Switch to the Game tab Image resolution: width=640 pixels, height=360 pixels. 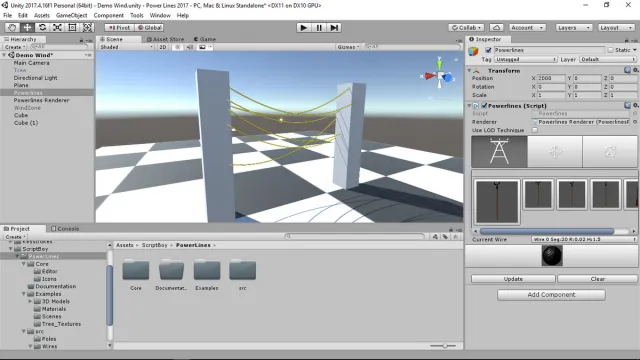tap(205, 39)
